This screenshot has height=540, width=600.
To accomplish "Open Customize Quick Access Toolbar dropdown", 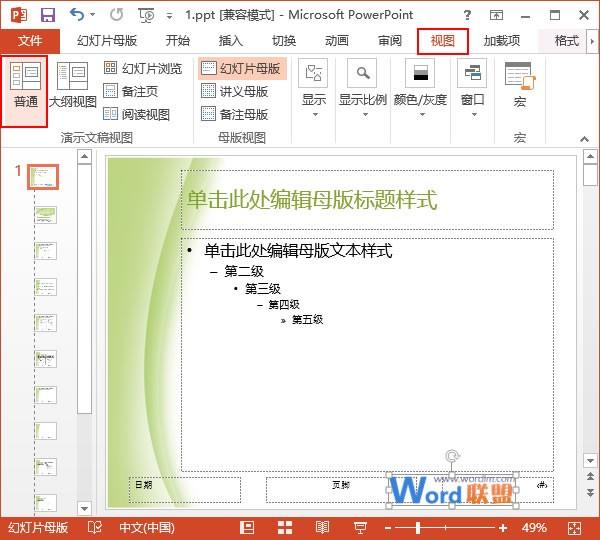I will pos(169,16).
